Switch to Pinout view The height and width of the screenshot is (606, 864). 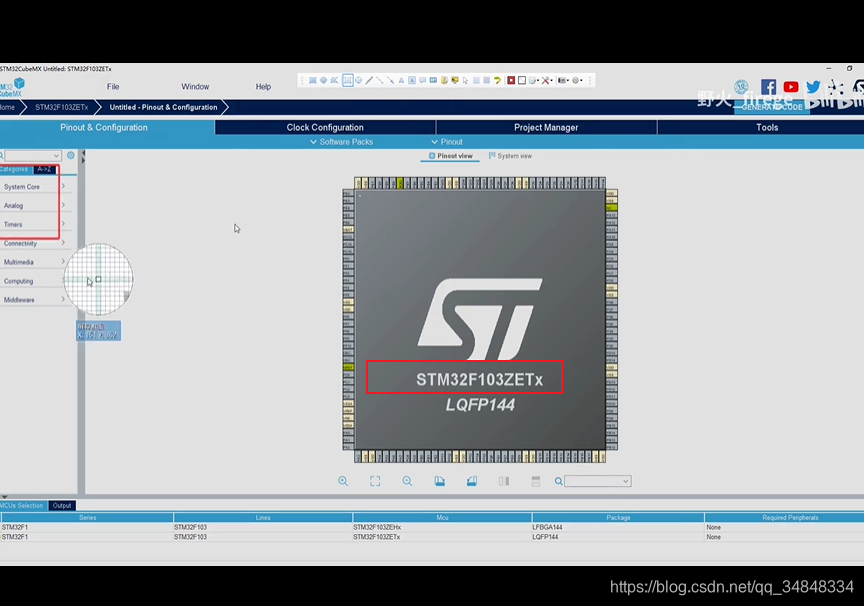pyautogui.click(x=451, y=156)
